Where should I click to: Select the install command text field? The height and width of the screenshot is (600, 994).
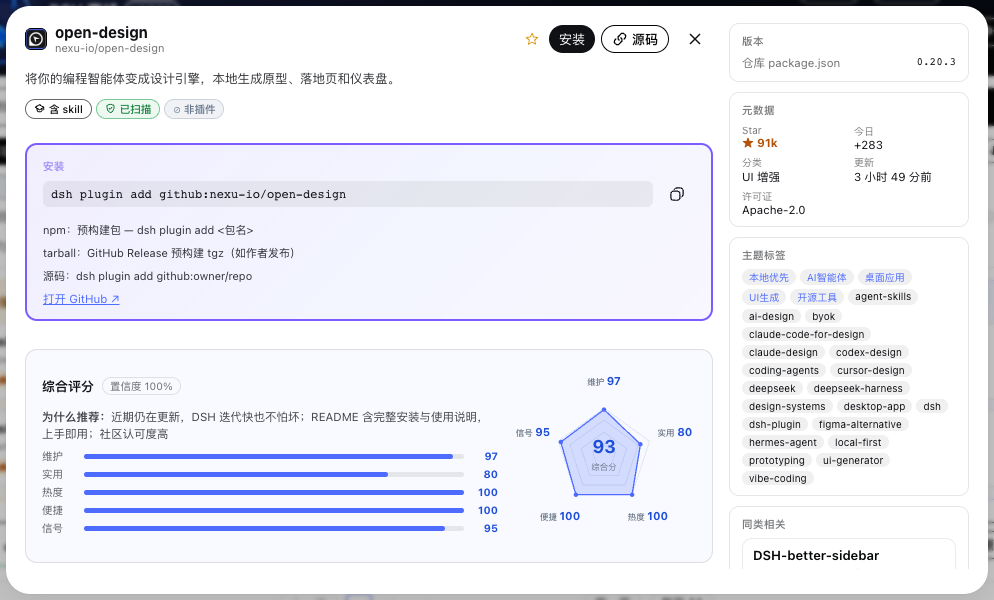point(348,194)
